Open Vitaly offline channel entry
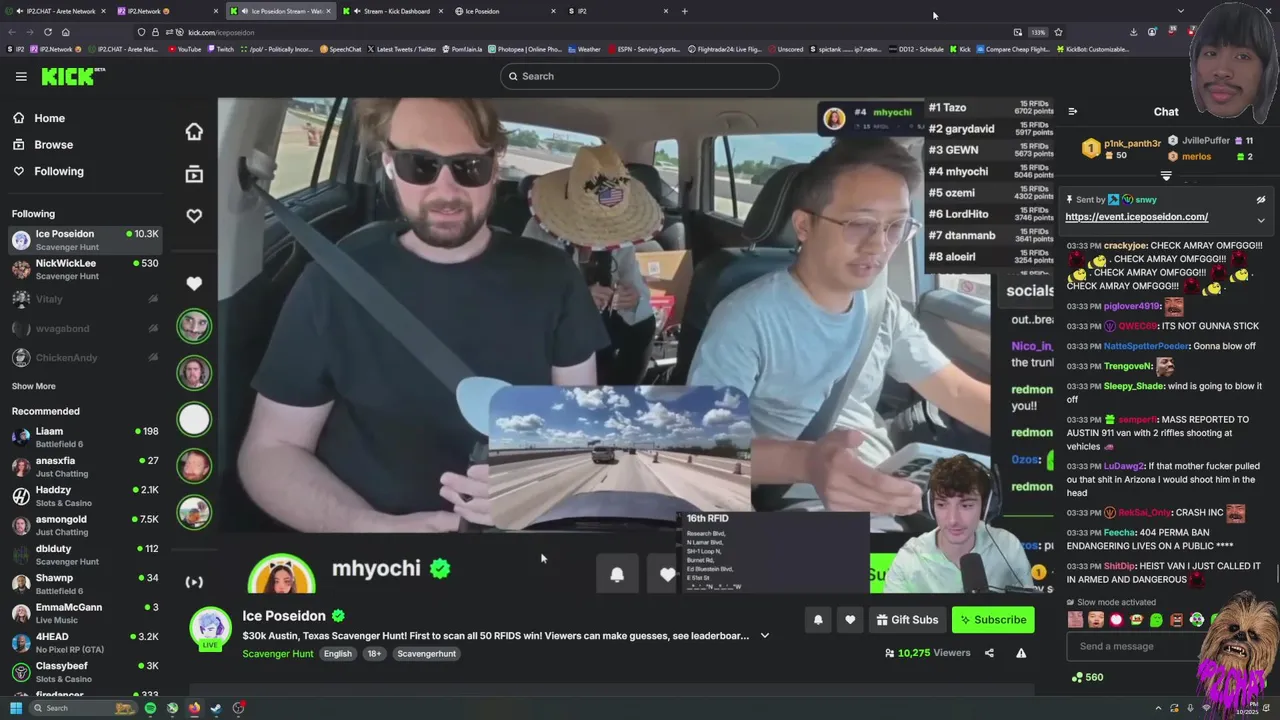Image resolution: width=1280 pixels, height=720 pixels. tap(85, 299)
